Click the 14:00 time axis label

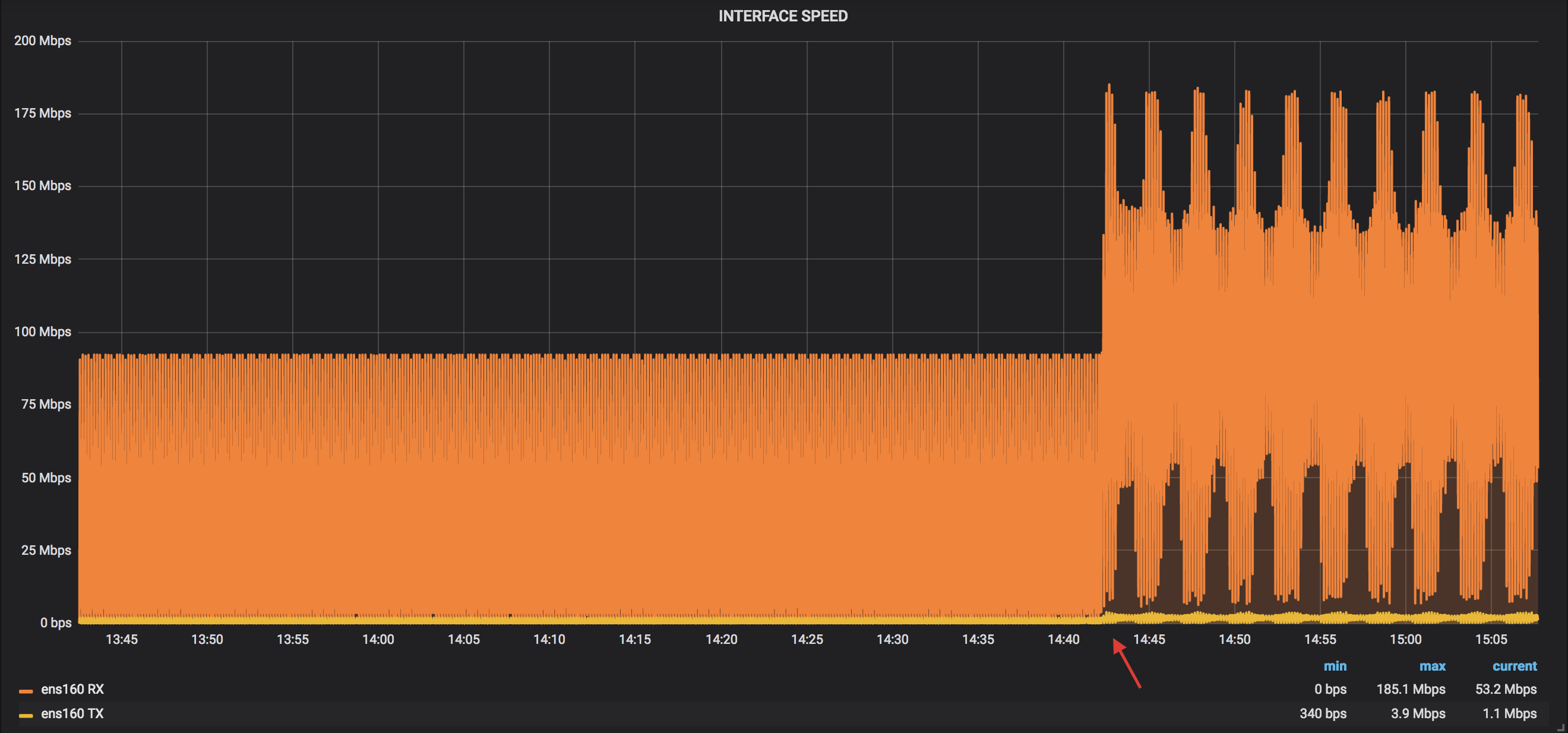pyautogui.click(x=378, y=639)
